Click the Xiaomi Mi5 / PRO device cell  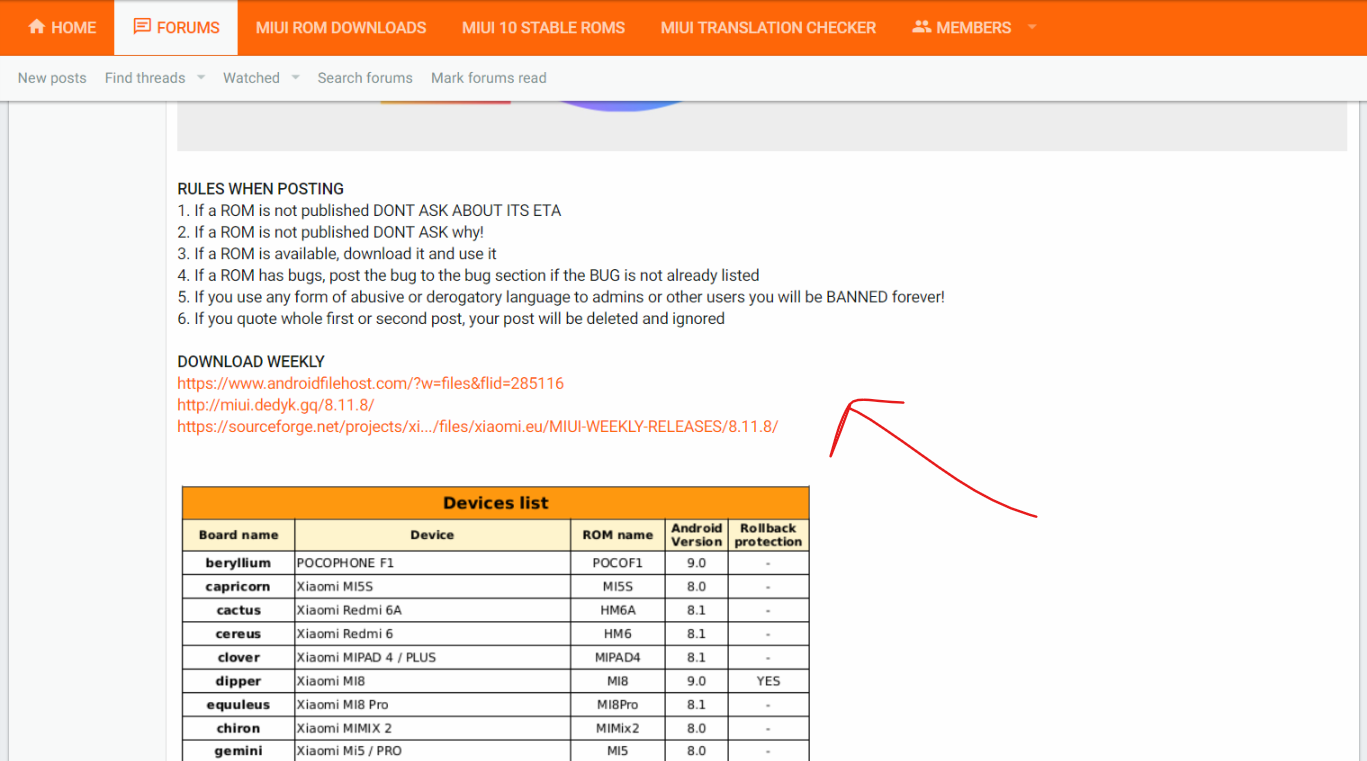[x=432, y=751]
